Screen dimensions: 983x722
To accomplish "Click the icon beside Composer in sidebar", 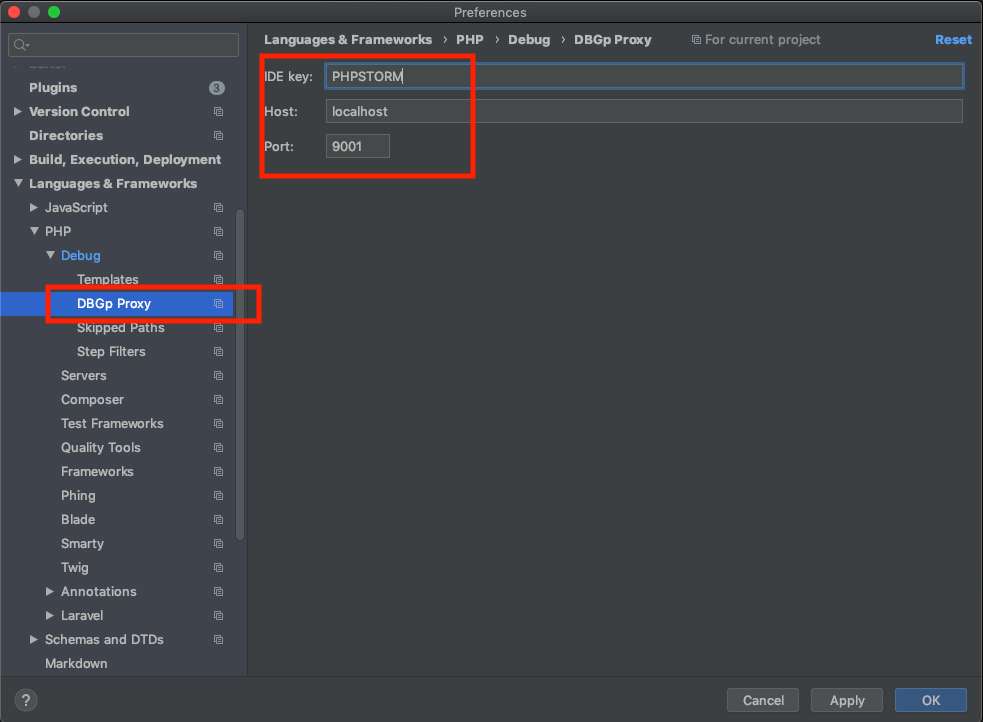I will tap(217, 399).
